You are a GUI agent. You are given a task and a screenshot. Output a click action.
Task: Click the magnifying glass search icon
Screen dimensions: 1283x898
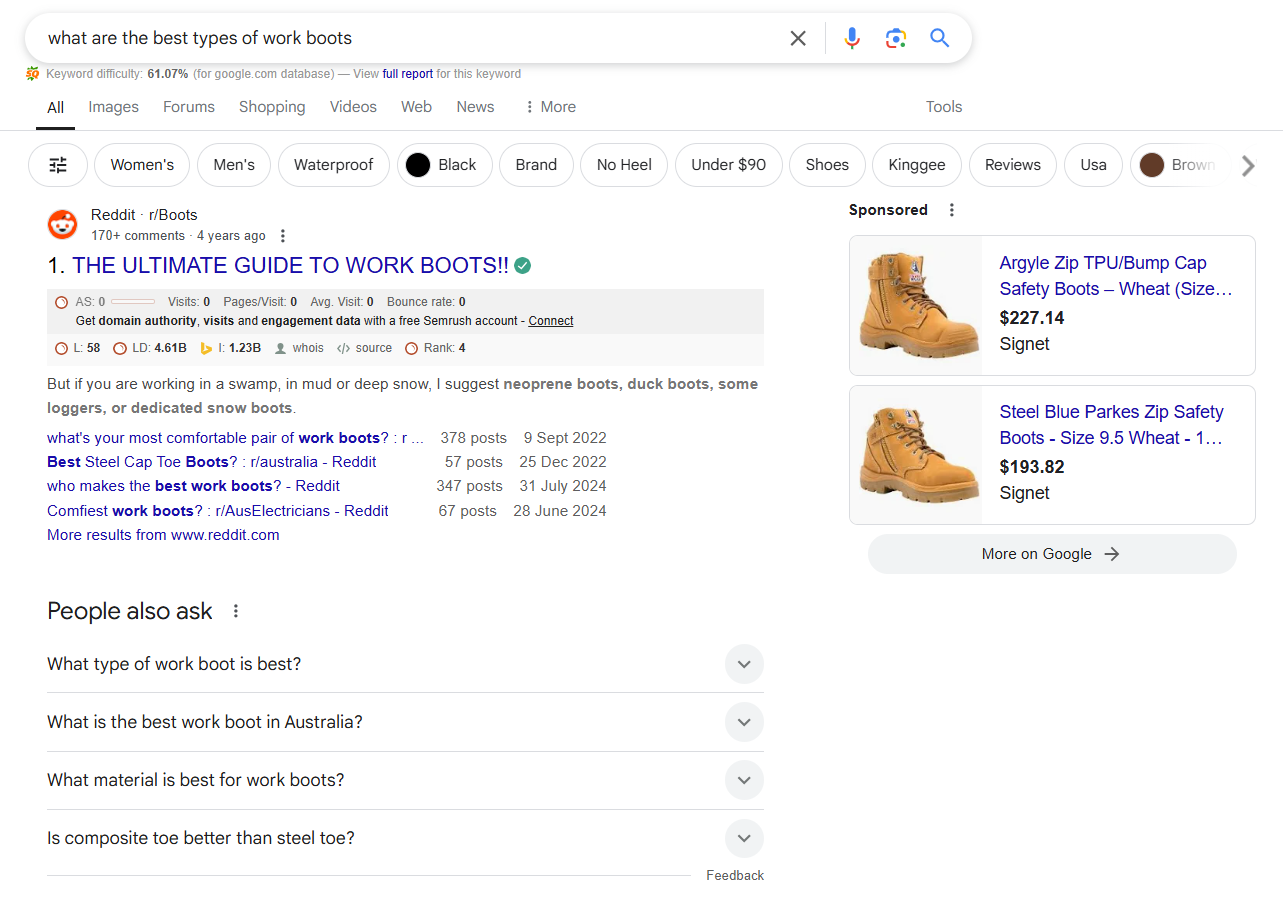tap(939, 38)
